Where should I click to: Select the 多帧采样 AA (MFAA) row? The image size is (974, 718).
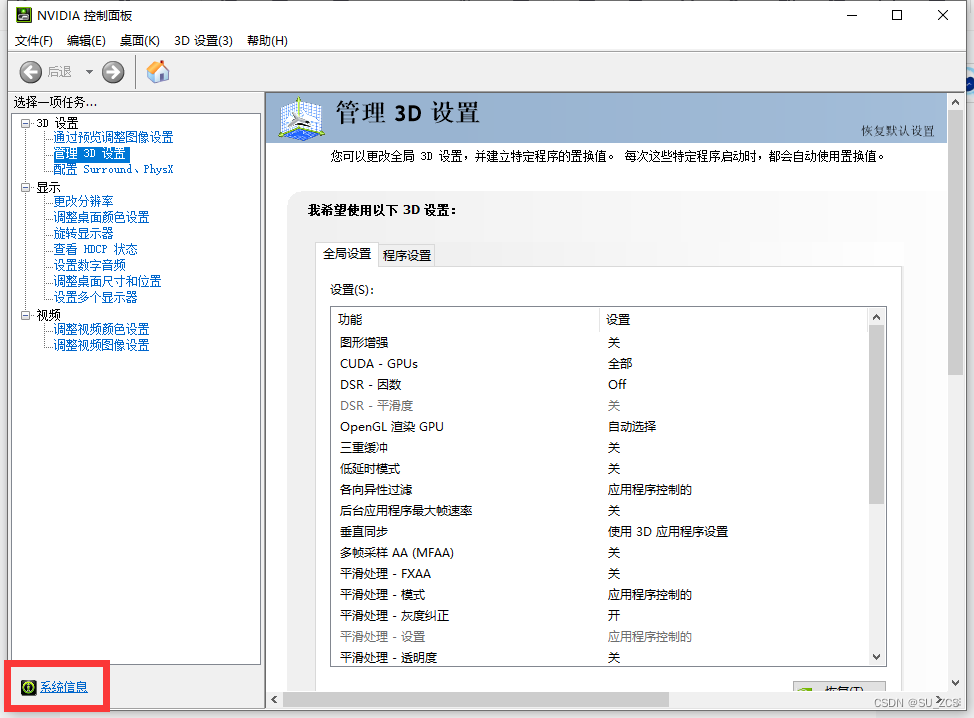(599, 553)
